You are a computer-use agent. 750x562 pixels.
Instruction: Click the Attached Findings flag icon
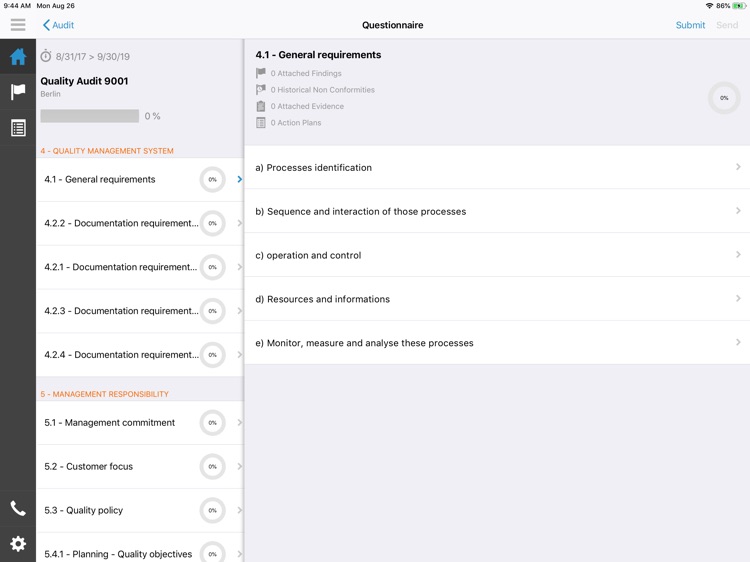click(261, 73)
